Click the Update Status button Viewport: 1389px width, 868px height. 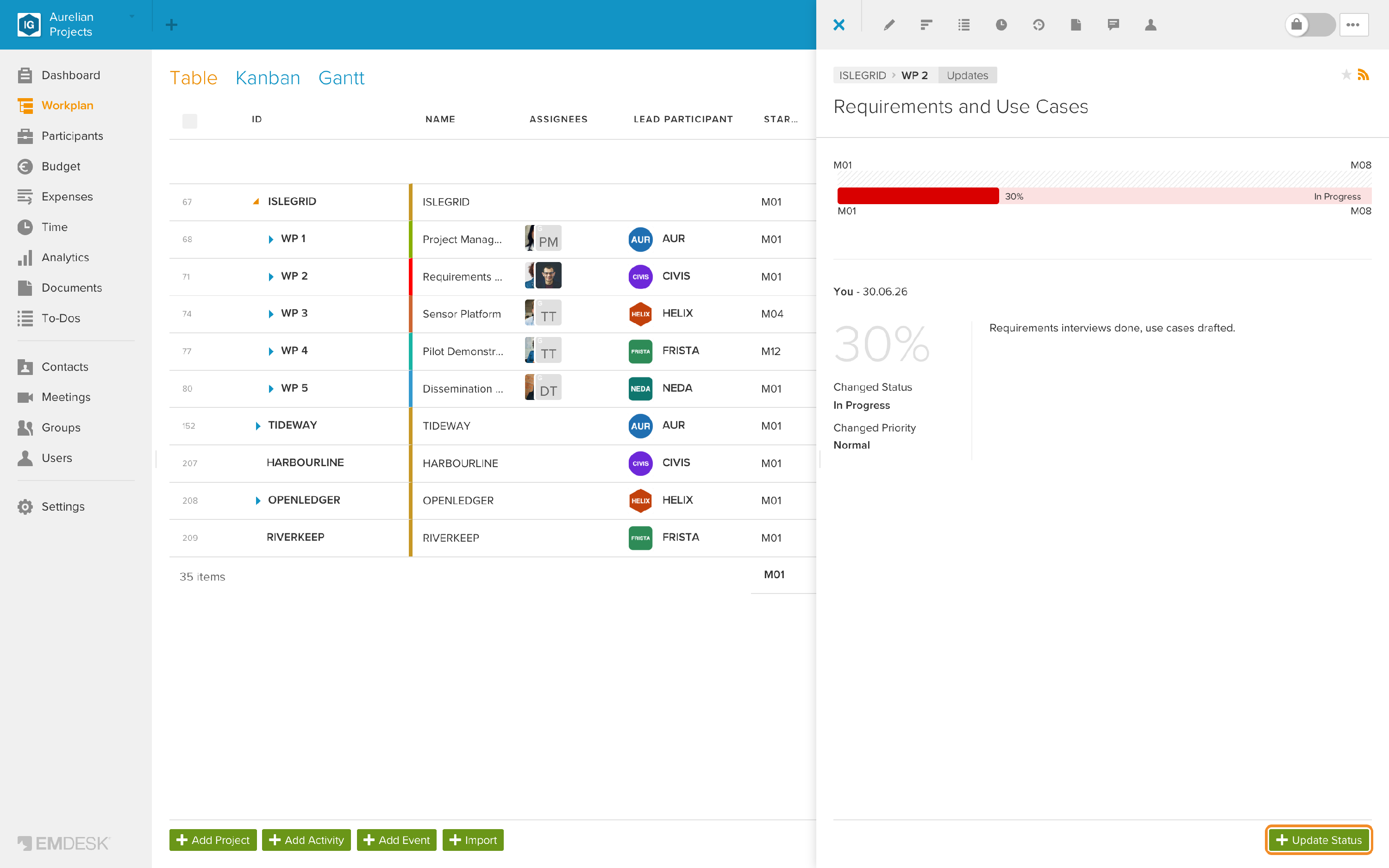(1319, 840)
